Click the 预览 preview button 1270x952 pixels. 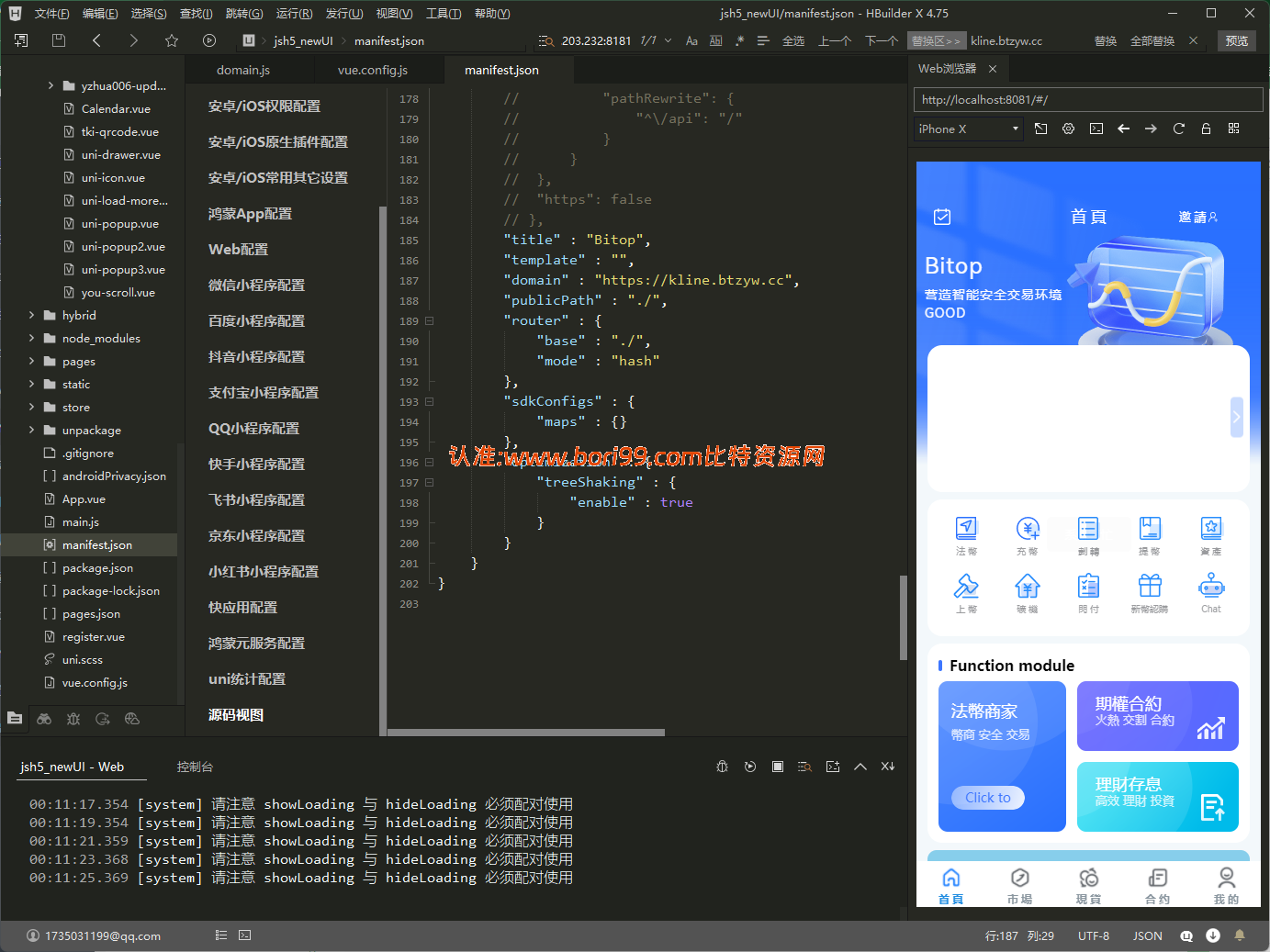(x=1237, y=40)
